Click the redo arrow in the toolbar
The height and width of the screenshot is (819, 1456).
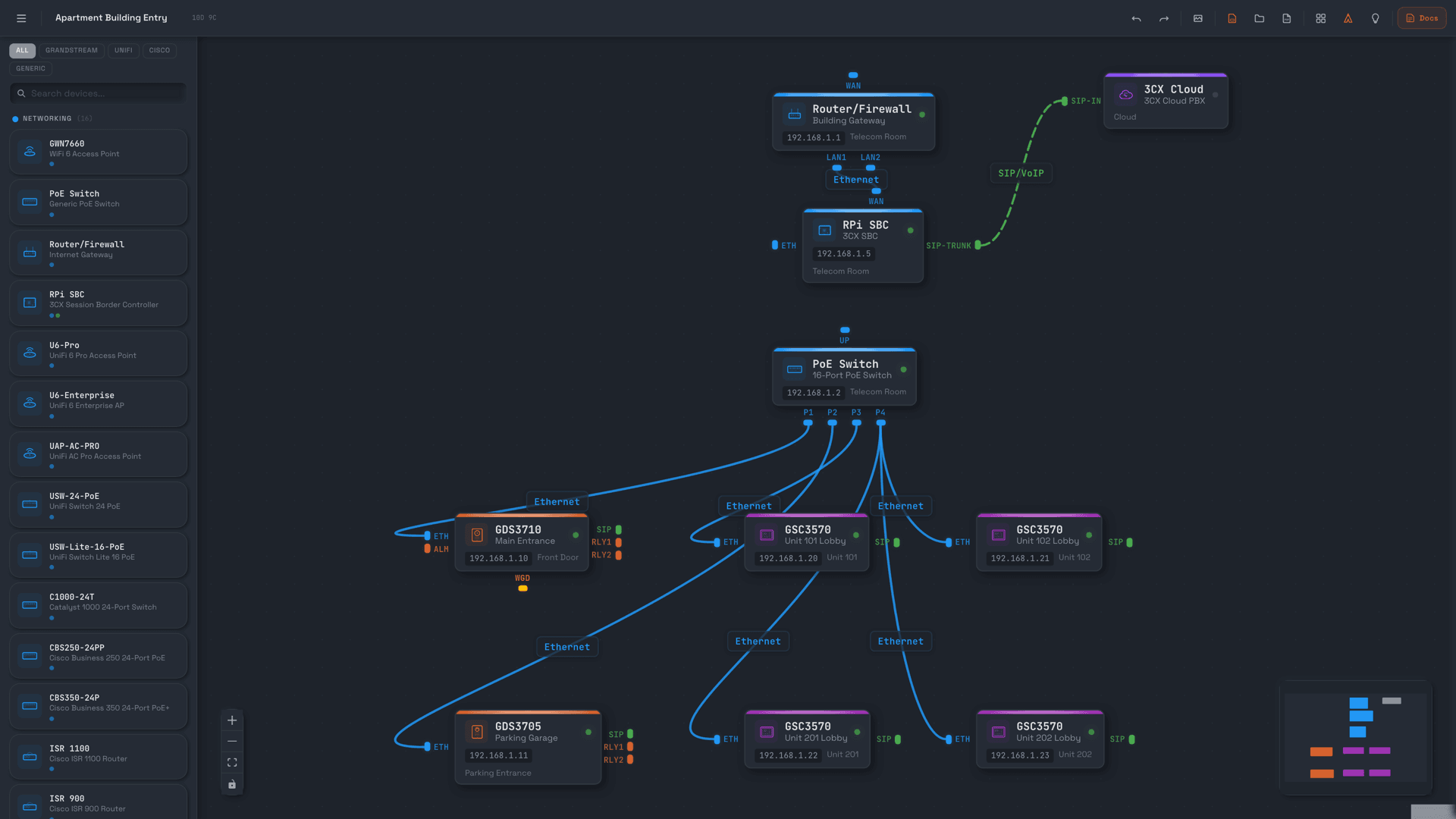tap(1163, 18)
